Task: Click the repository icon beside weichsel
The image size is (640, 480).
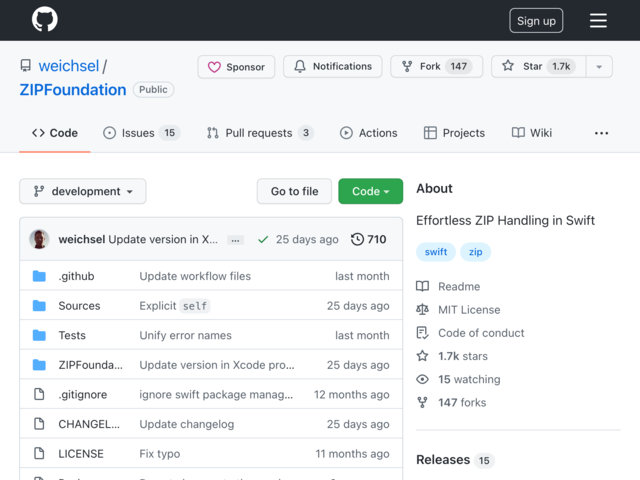Action: [x=26, y=66]
